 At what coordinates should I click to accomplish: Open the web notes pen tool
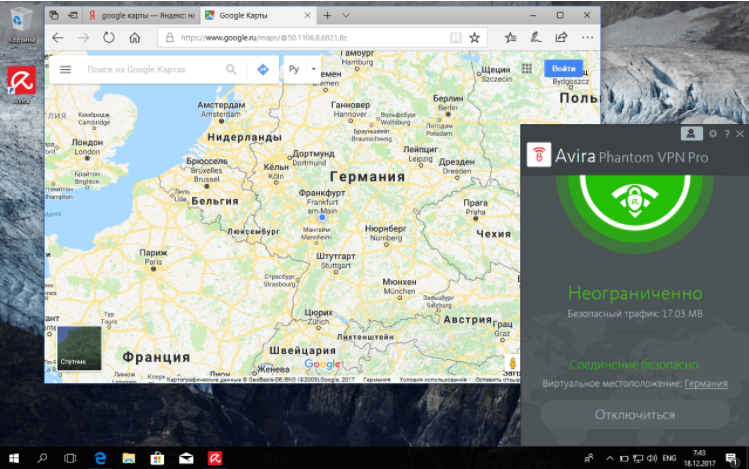click(x=536, y=38)
